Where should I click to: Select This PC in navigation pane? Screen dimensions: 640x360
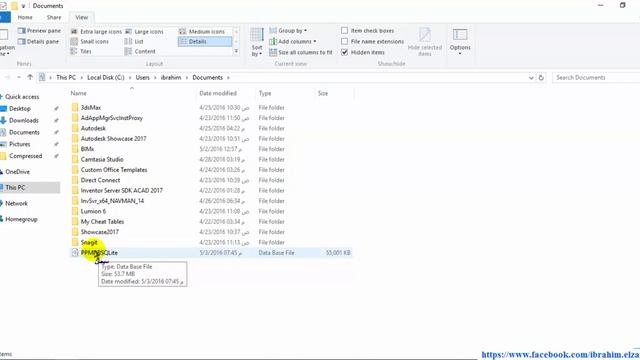(x=15, y=187)
